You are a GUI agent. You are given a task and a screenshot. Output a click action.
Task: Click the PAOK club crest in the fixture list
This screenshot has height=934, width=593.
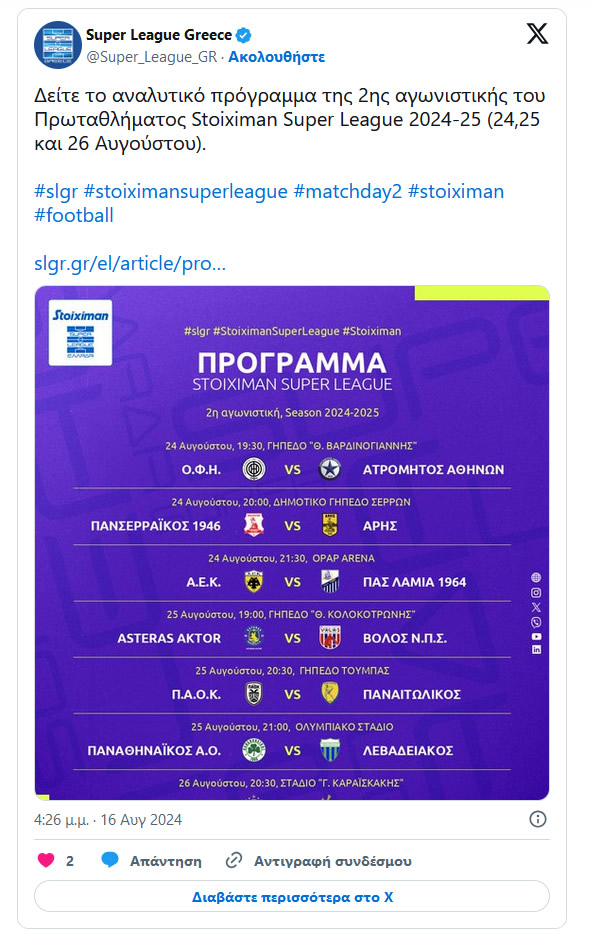(x=253, y=693)
